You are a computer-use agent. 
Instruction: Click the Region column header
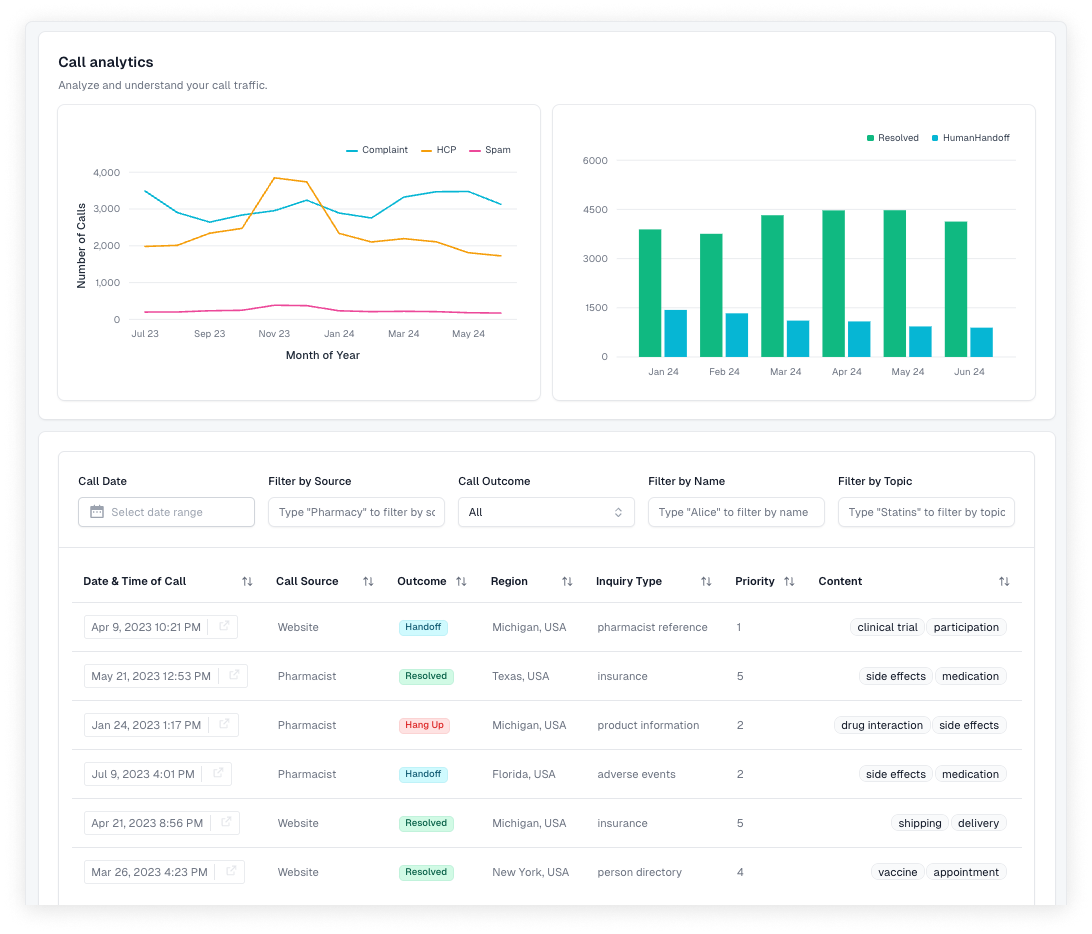[x=509, y=582]
